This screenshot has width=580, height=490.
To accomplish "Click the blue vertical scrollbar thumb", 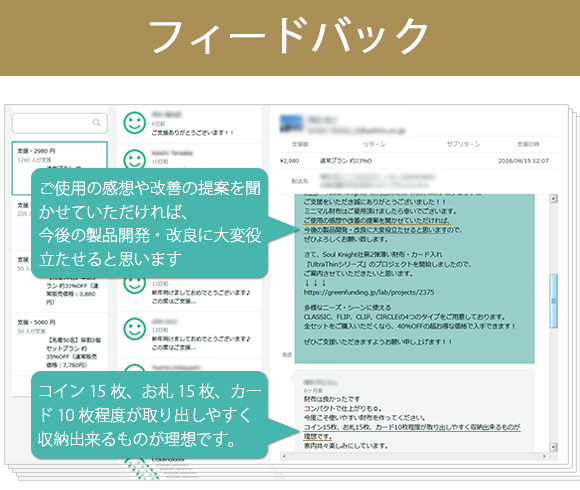I will [x=553, y=301].
